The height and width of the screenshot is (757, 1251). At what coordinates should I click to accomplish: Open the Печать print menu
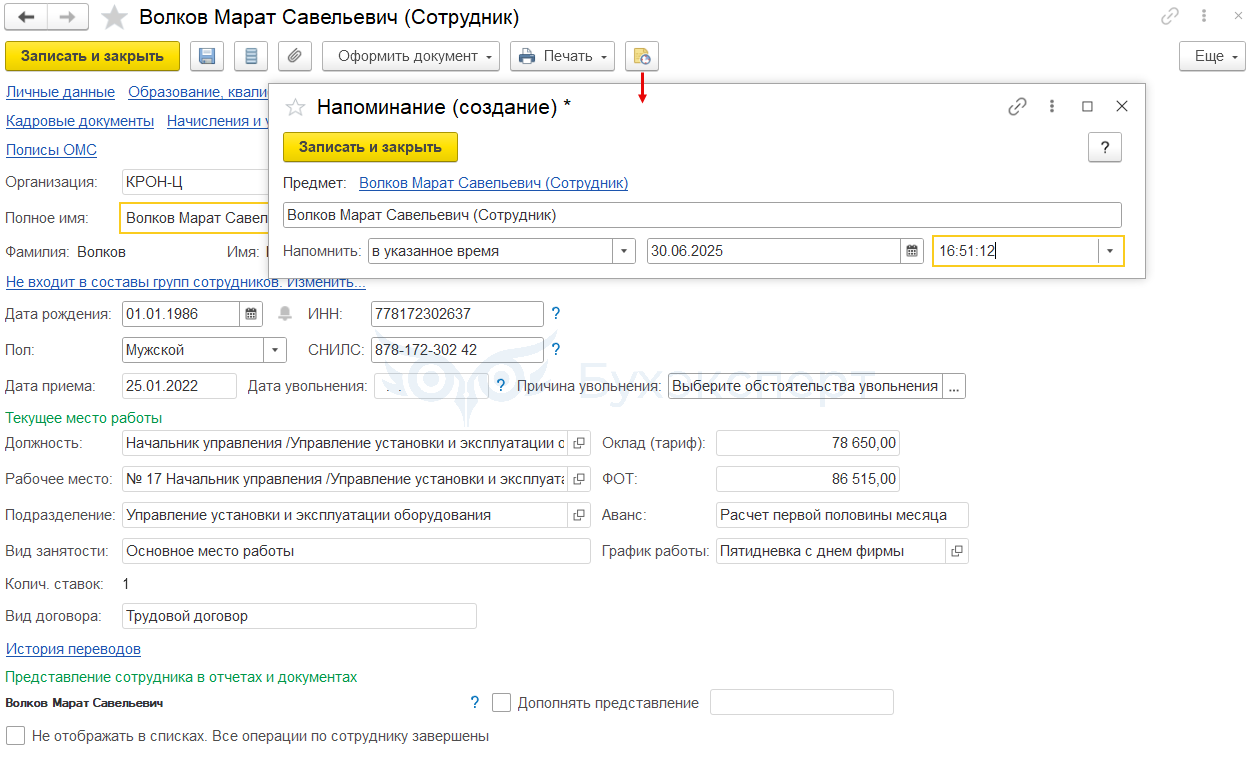561,56
